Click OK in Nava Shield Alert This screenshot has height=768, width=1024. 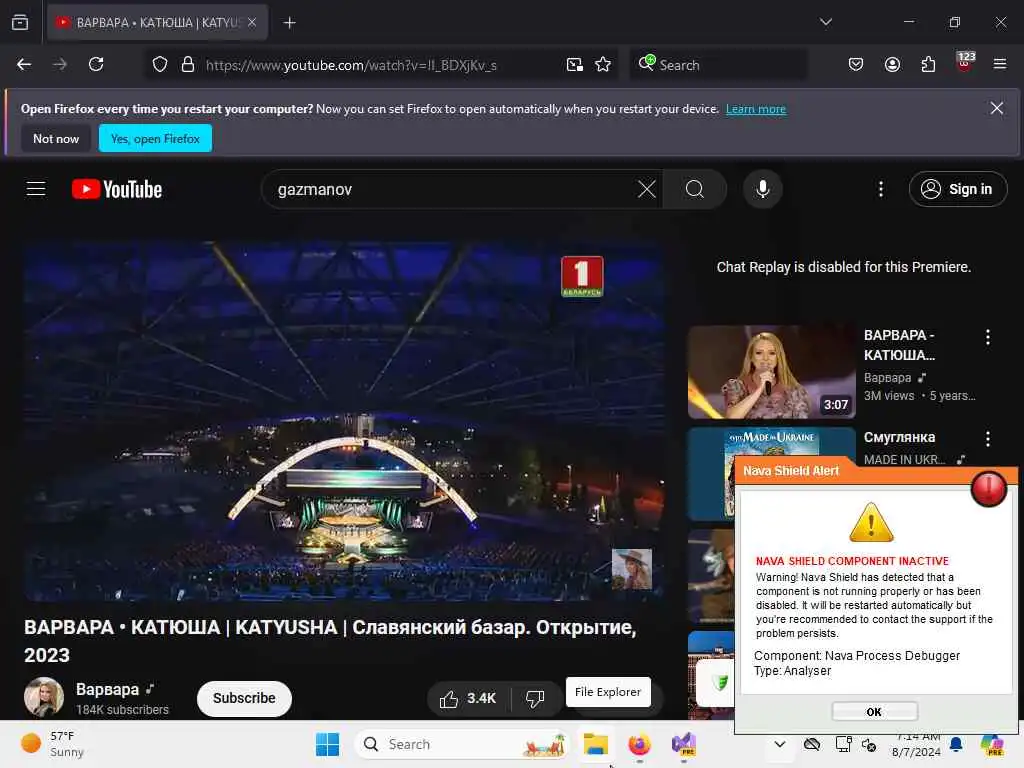pos(874,712)
